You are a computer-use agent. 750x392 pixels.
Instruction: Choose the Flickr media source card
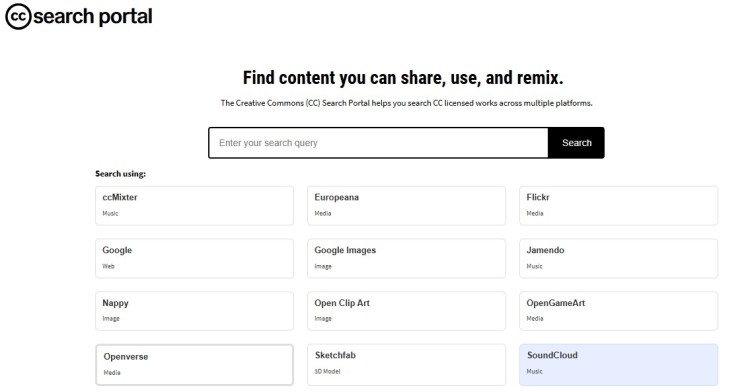pos(618,206)
